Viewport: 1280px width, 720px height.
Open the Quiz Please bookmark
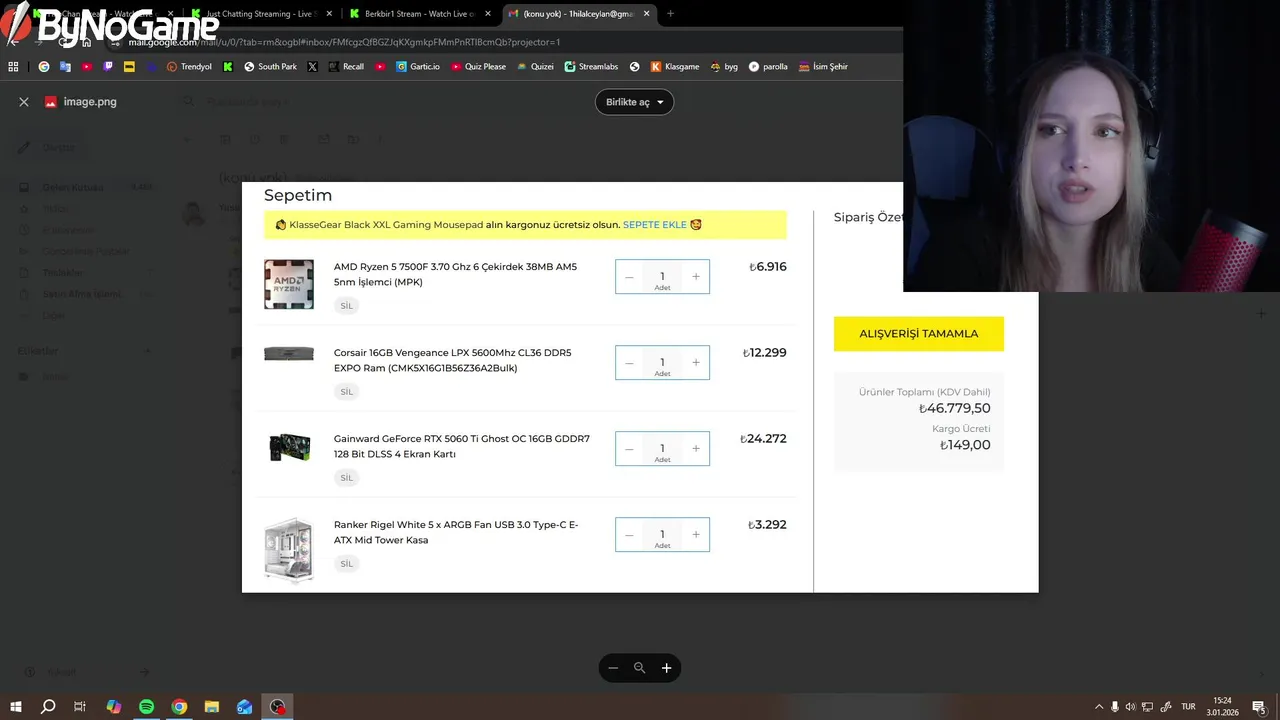point(478,67)
